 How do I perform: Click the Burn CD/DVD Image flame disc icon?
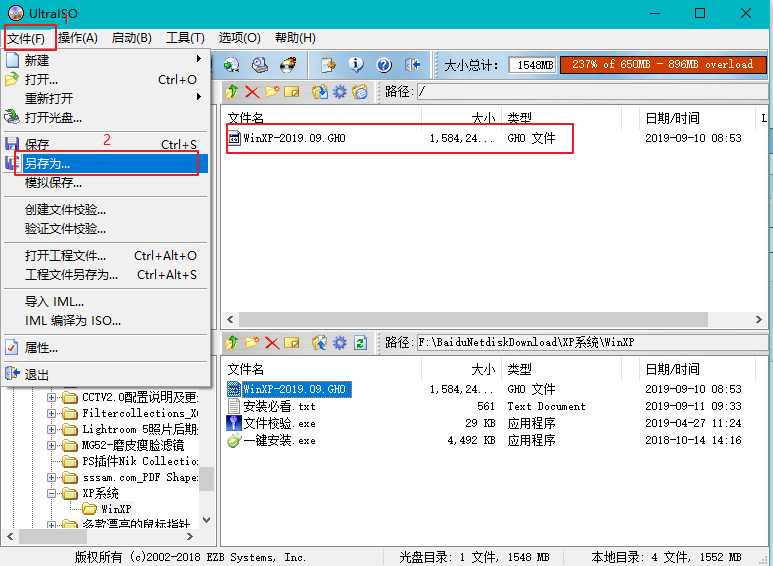pyautogui.click(x=288, y=65)
